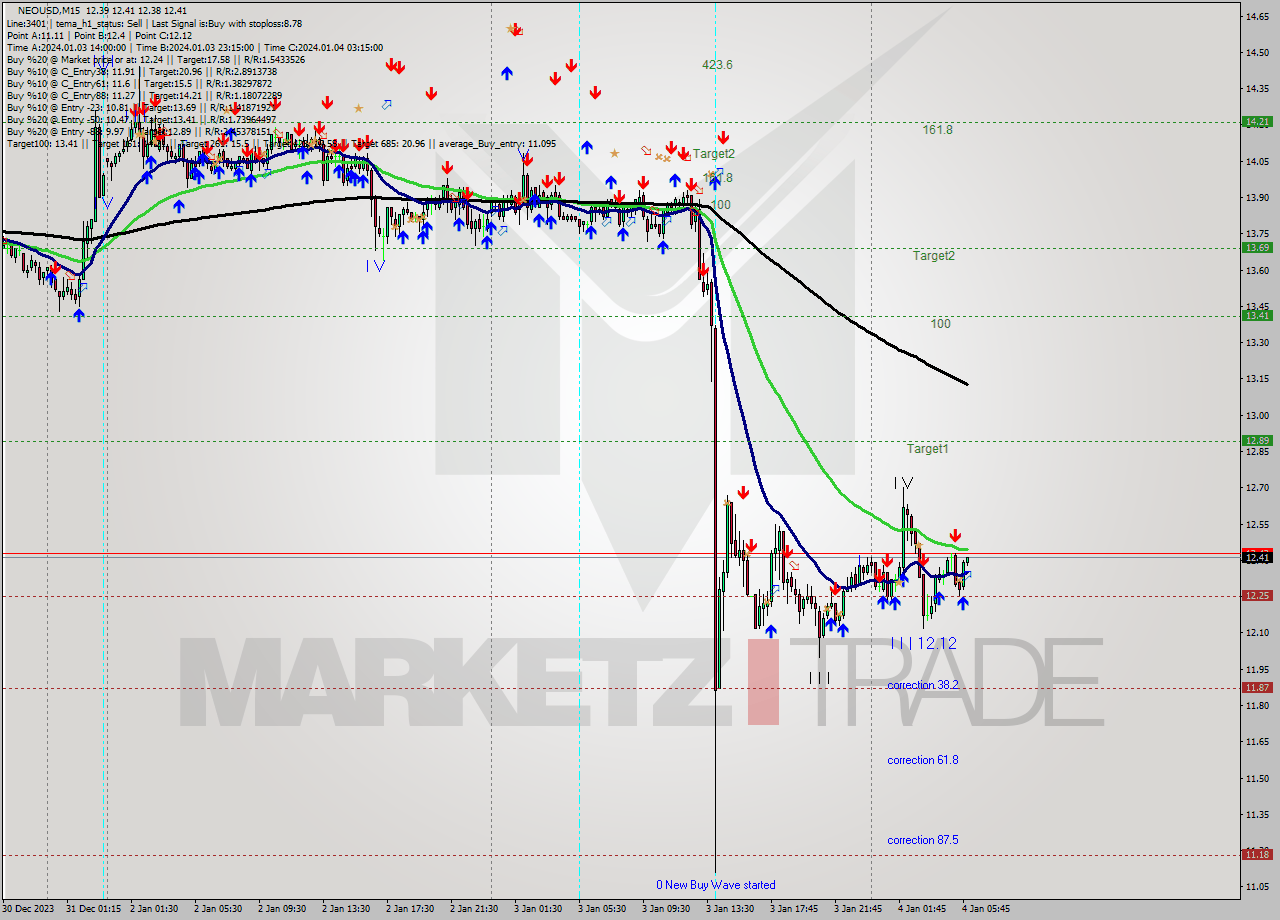This screenshot has width=1280, height=920.
Task: Click the 13.15 price axis label
Action: click(1256, 379)
